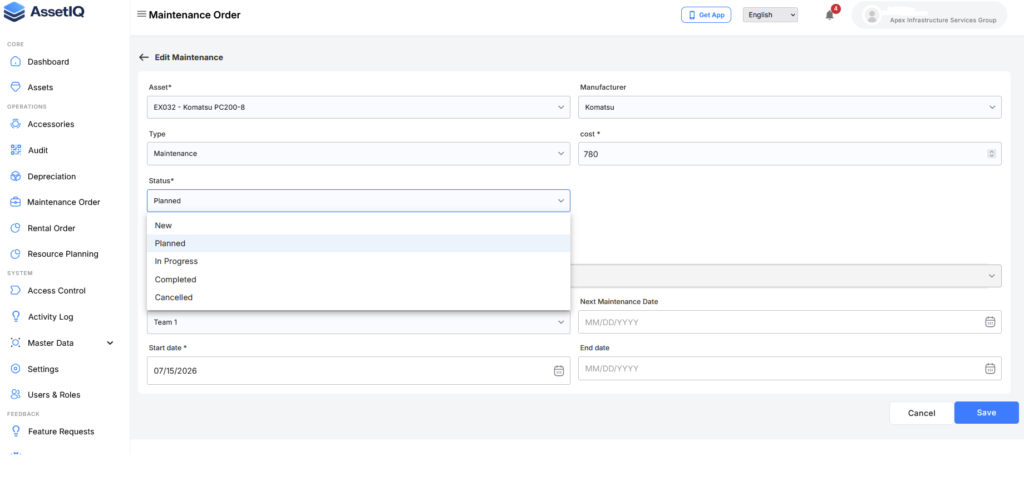The height and width of the screenshot is (485, 1024).
Task: Open the Next Maintenance Date calendar icon
Action: [x=990, y=322]
